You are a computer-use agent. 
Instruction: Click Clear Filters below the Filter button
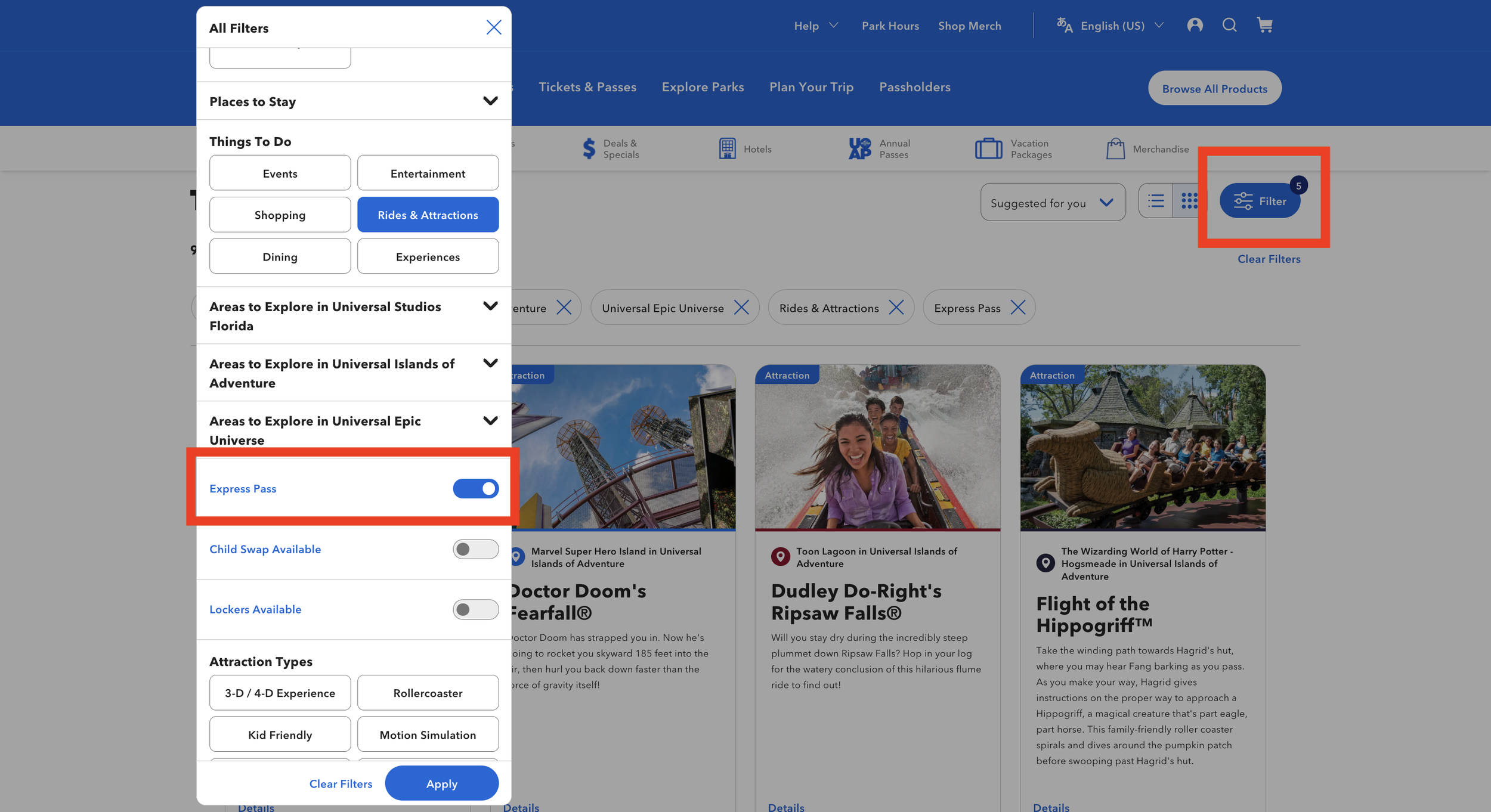[x=1269, y=259]
